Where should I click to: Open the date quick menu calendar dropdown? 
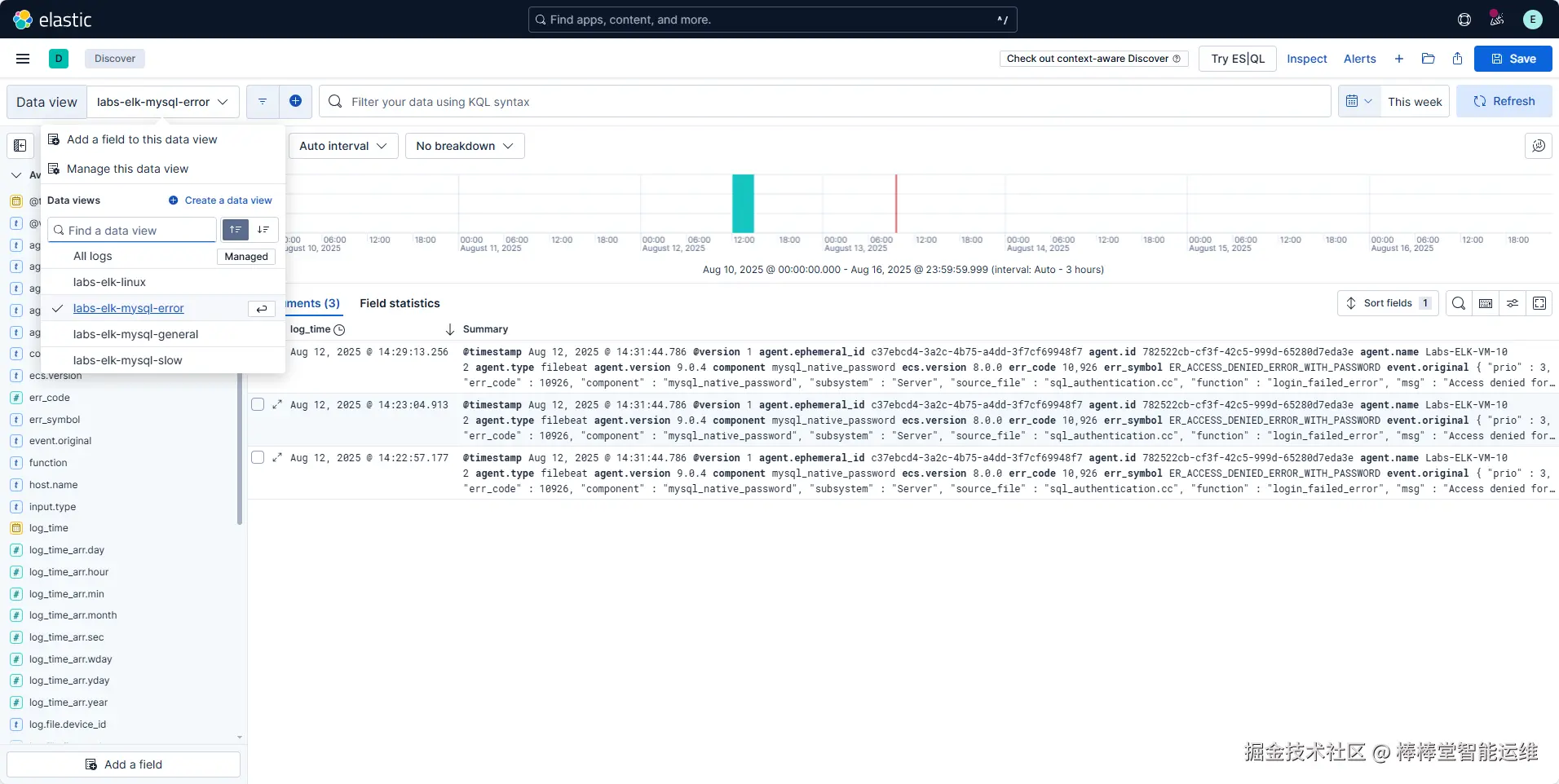[x=1359, y=101]
